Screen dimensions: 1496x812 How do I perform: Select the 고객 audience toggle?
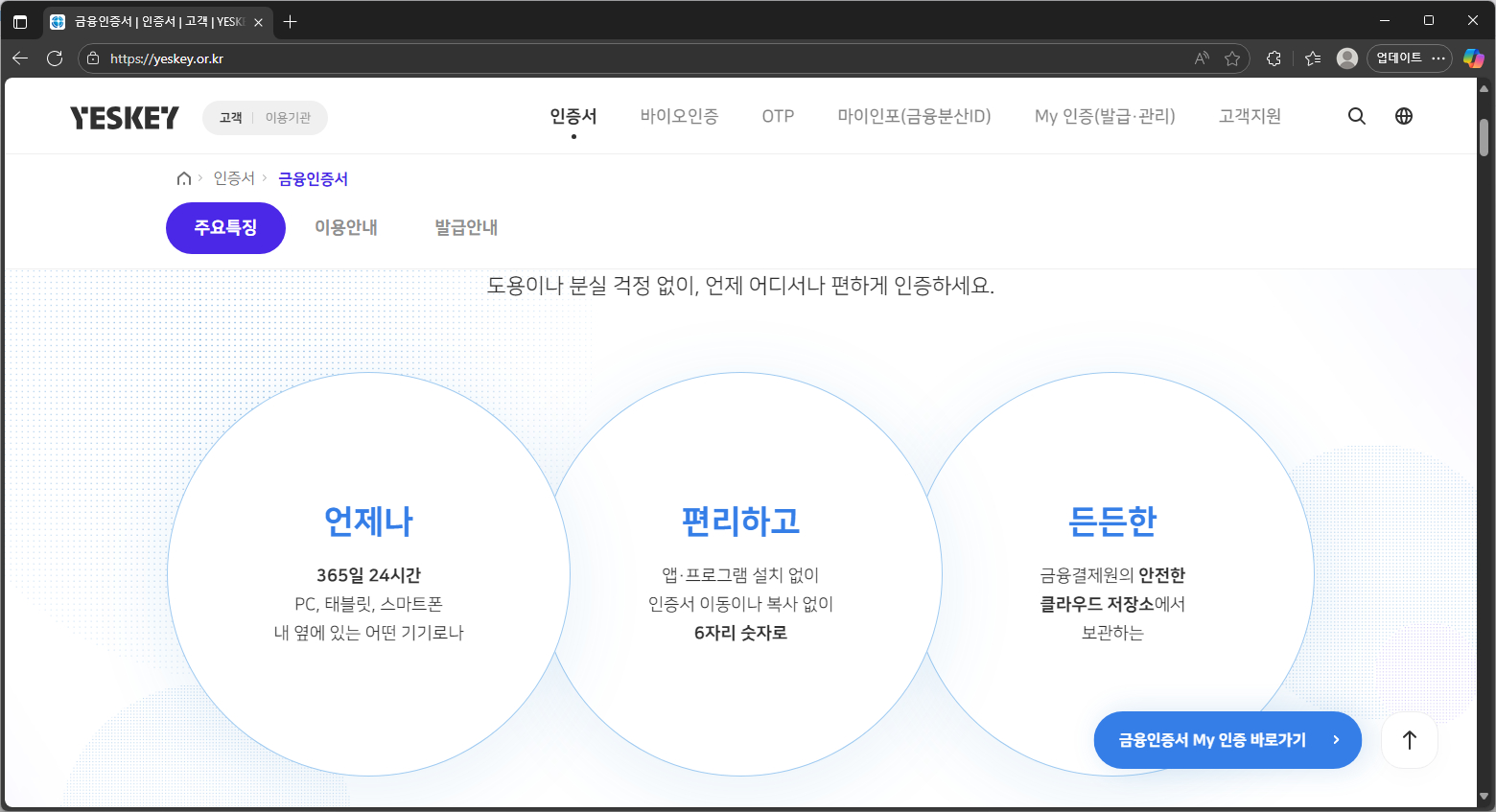coord(230,117)
